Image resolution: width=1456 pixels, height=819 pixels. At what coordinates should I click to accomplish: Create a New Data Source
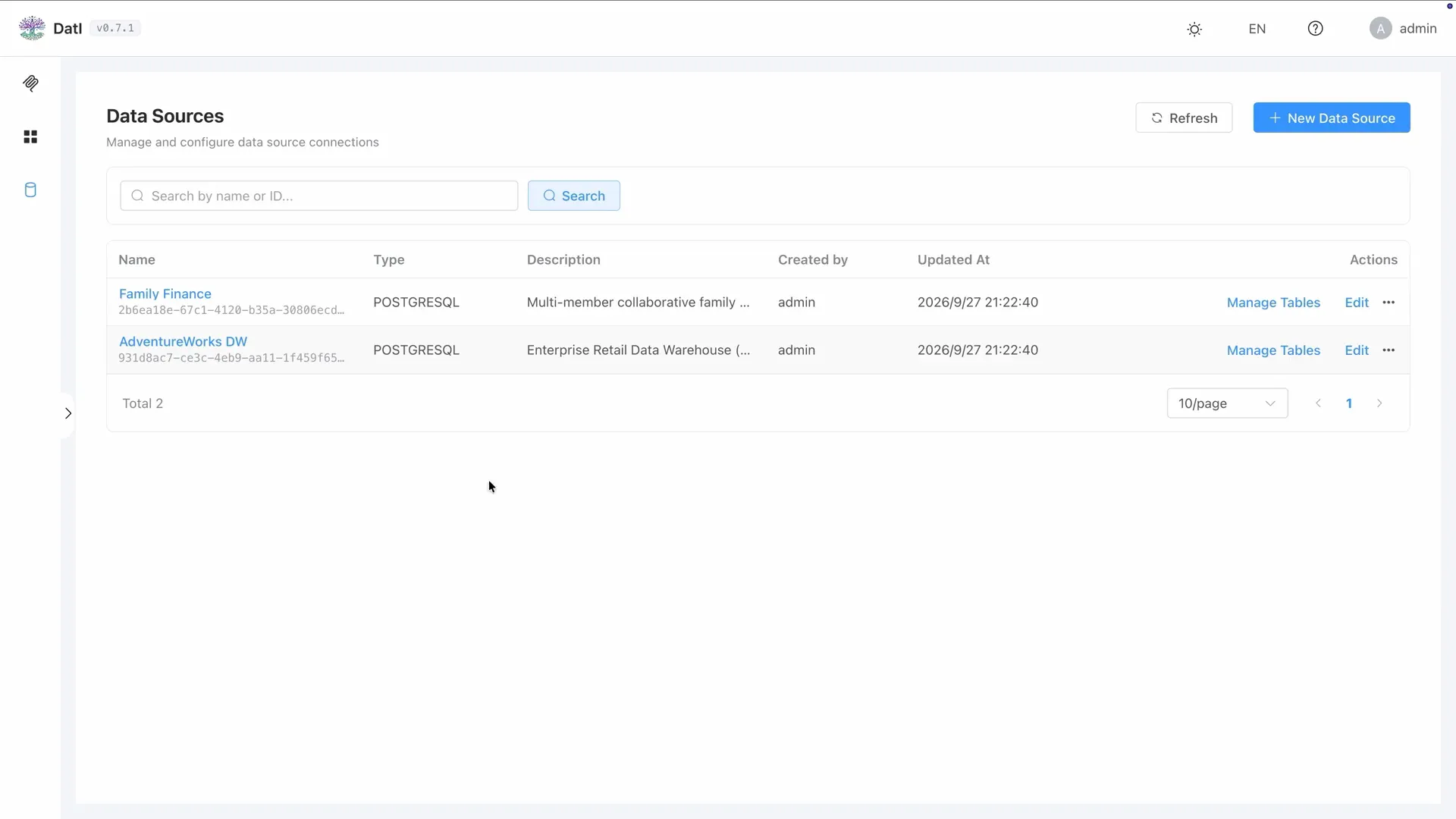coord(1332,118)
